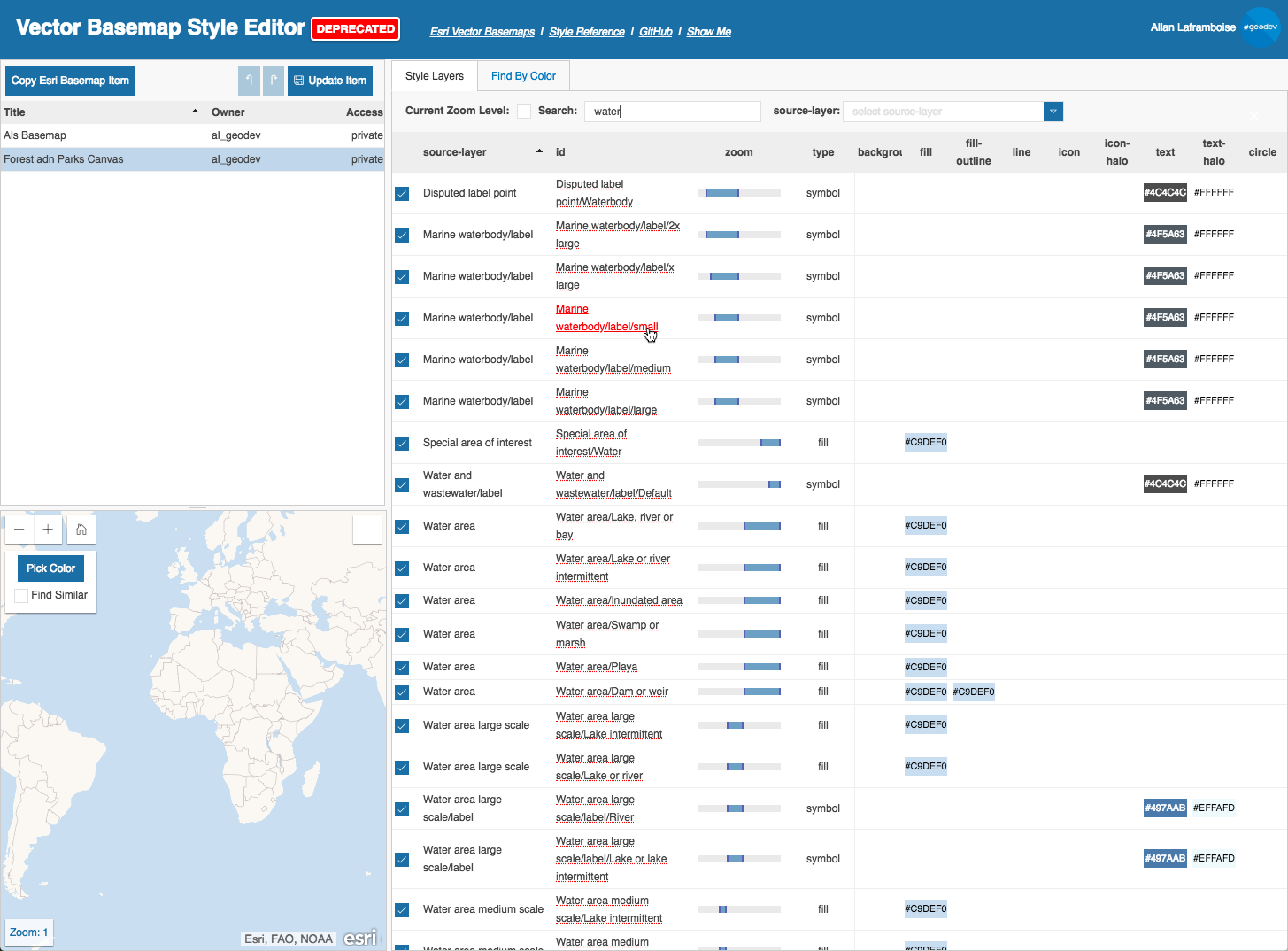The height and width of the screenshot is (951, 1288).
Task: Click the Access column header
Action: tap(365, 112)
